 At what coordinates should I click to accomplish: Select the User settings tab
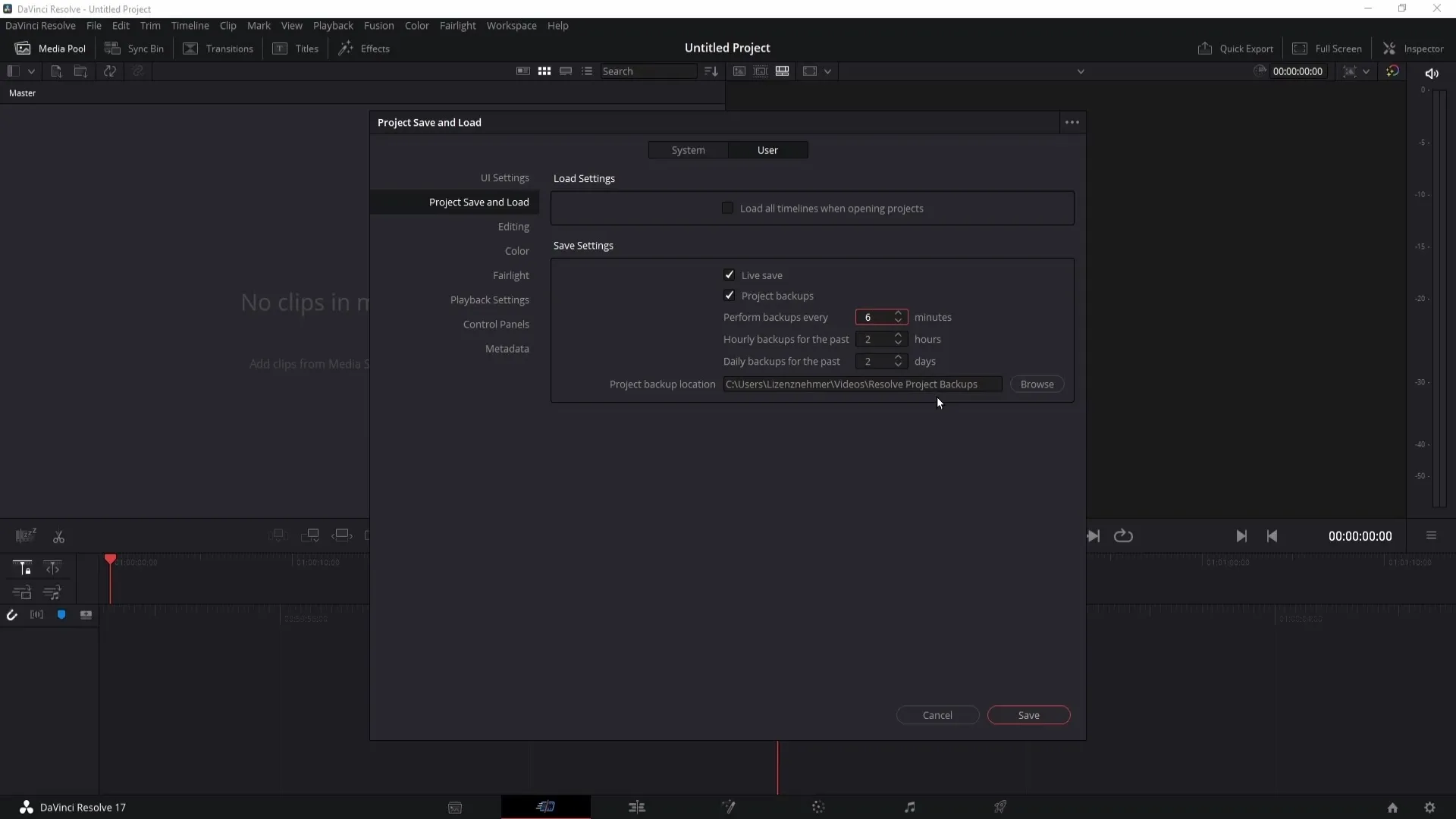[x=768, y=150]
